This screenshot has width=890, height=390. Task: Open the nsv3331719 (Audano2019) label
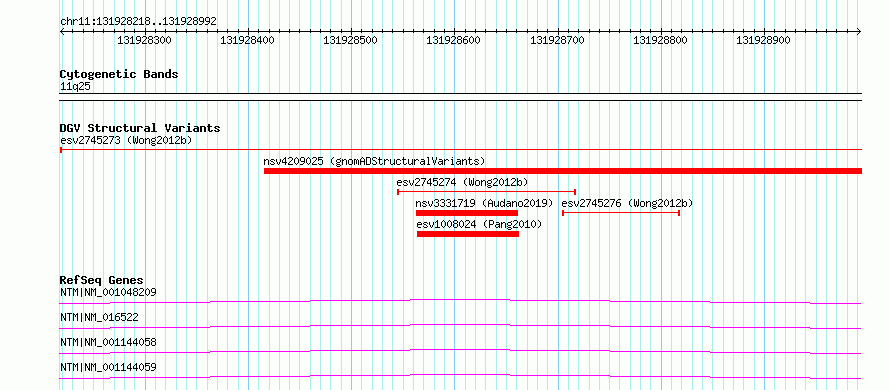[x=484, y=203]
